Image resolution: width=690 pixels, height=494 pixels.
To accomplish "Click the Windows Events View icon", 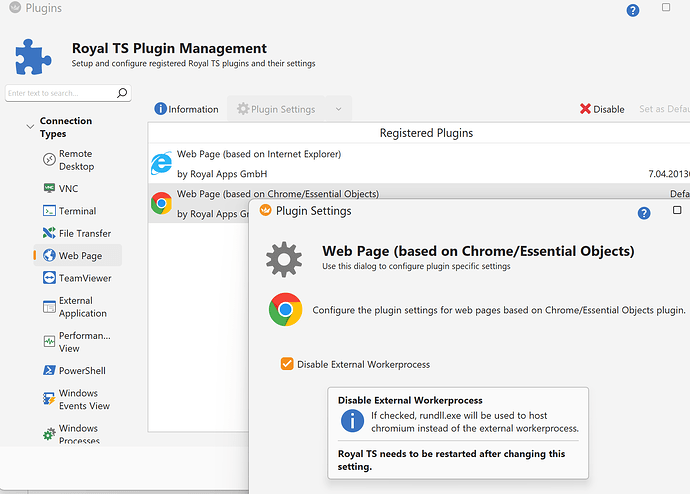I will 49,399.
